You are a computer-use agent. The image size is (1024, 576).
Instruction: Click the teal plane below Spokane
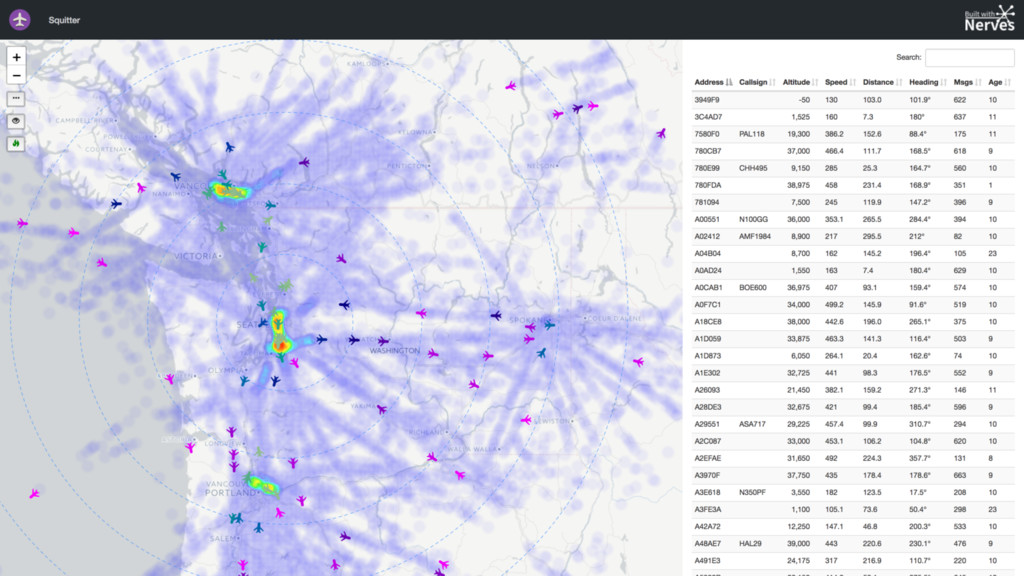click(x=541, y=353)
